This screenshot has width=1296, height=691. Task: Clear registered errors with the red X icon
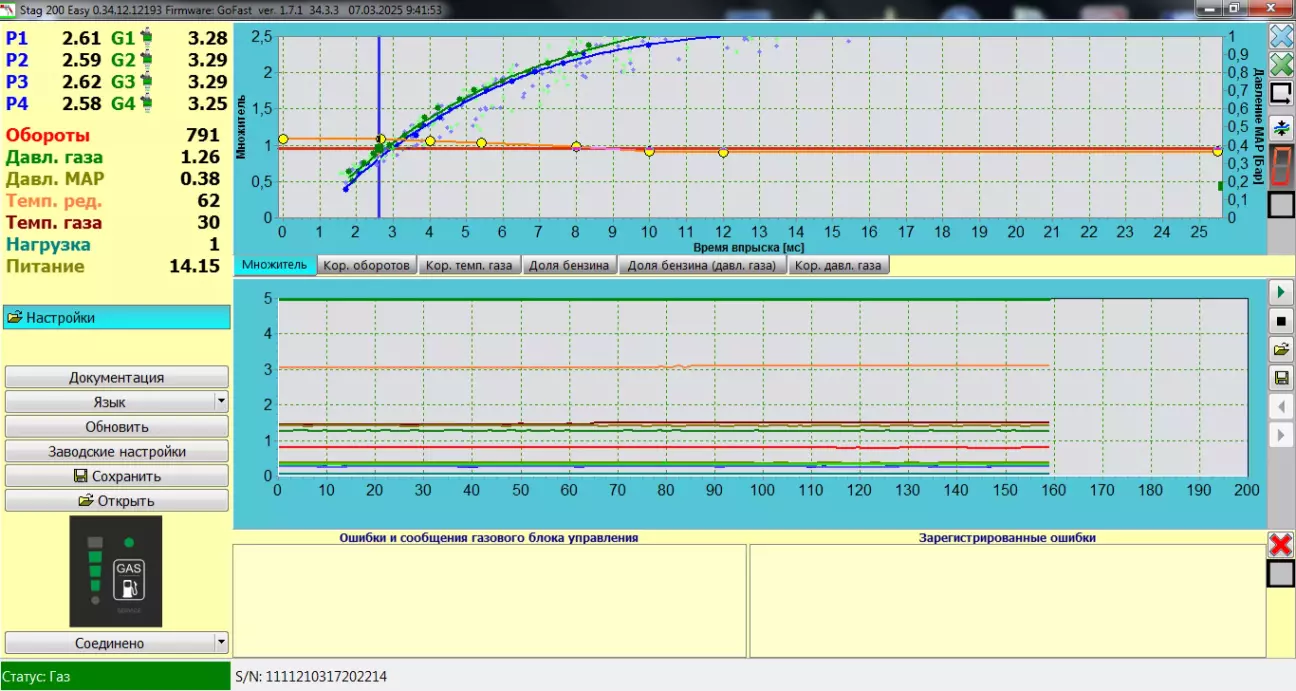point(1281,545)
